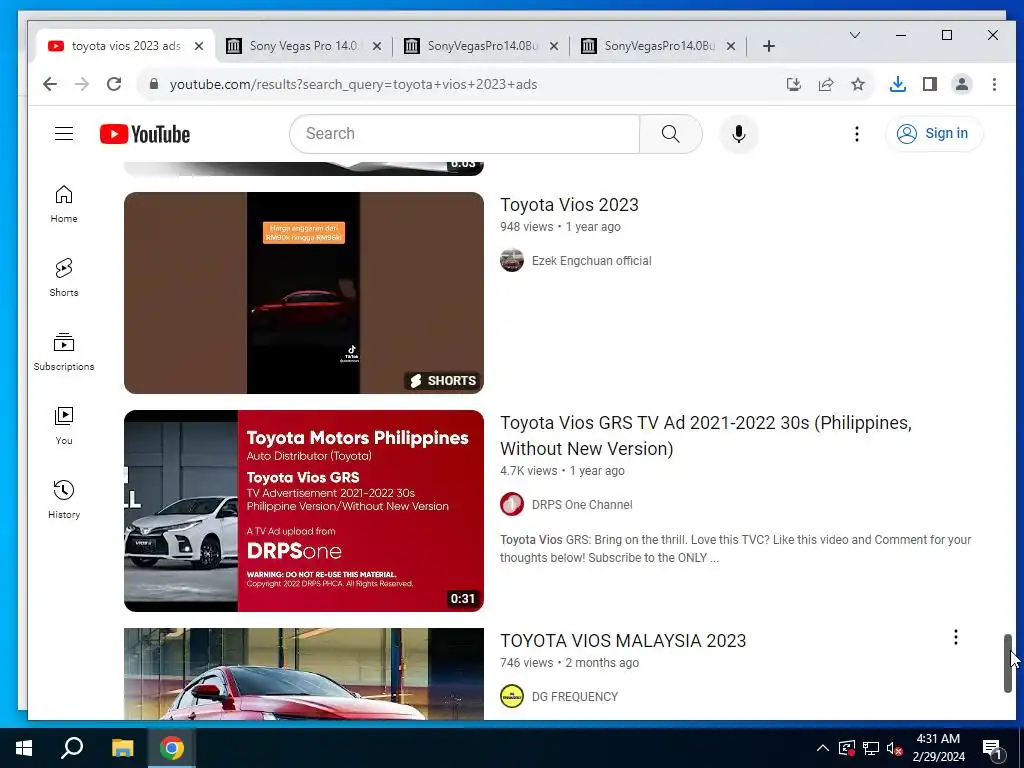
Task: Open DG FREQUENCY channel name link
Action: click(x=575, y=697)
